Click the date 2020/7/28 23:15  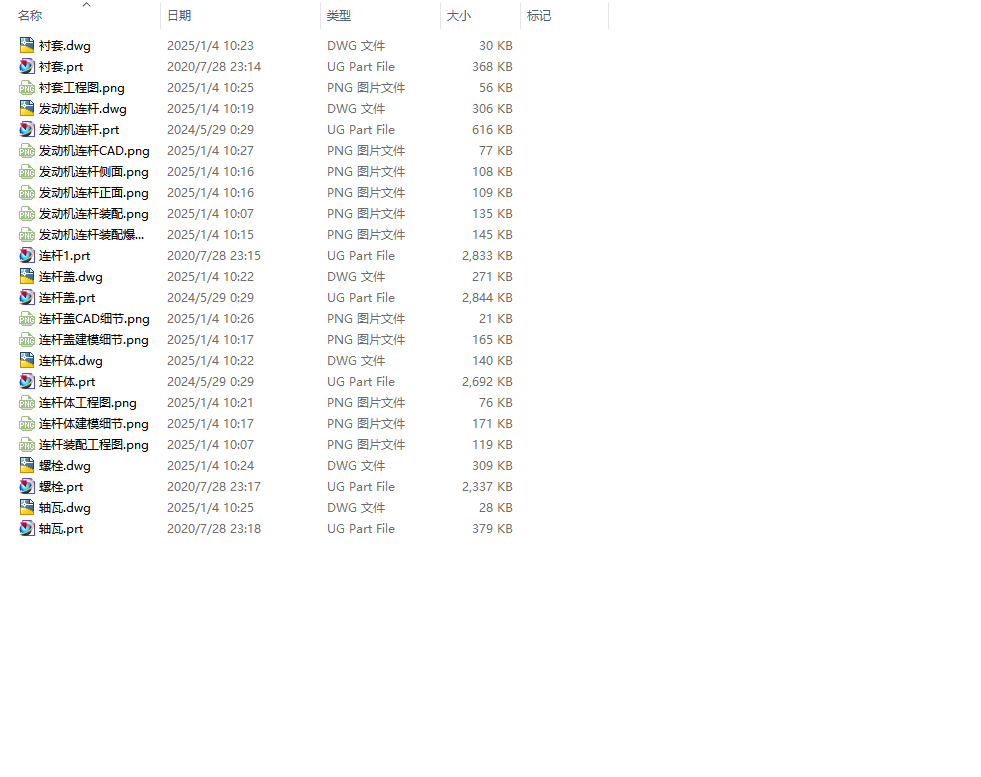(x=213, y=256)
